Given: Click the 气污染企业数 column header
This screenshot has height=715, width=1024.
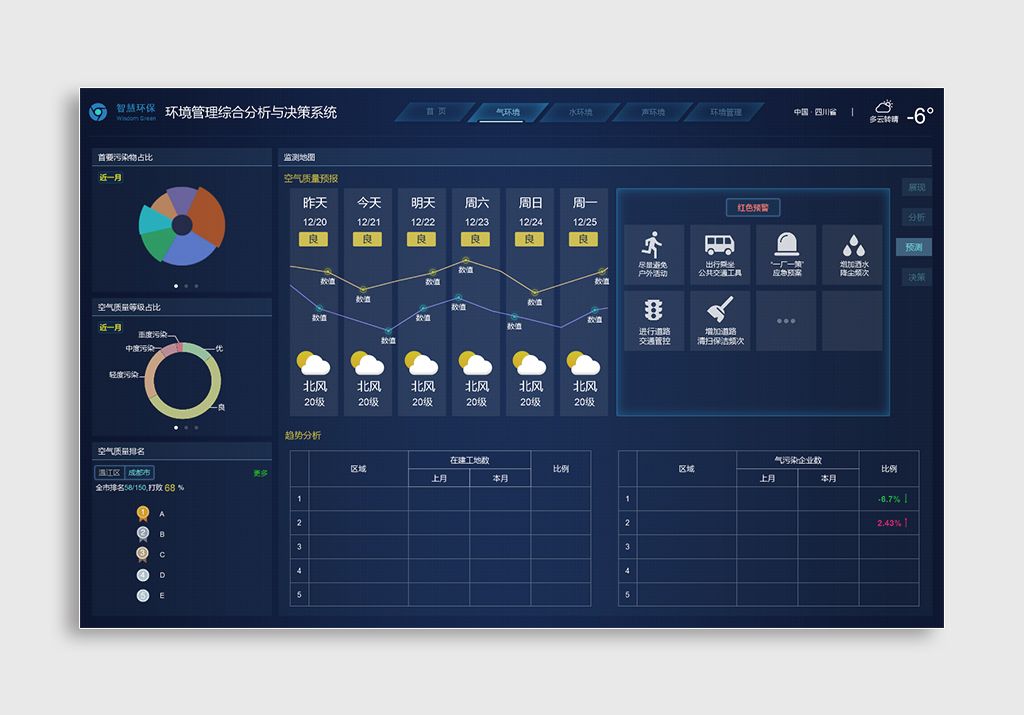Looking at the screenshot, I should pos(797,460).
